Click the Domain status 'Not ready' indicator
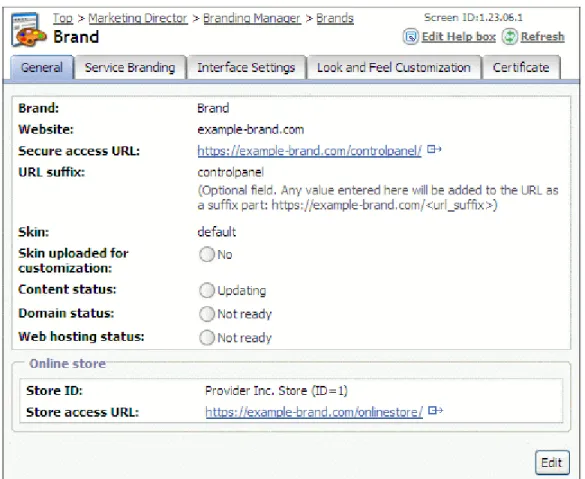Image resolution: width=585 pixels, height=479 pixels. point(207,314)
